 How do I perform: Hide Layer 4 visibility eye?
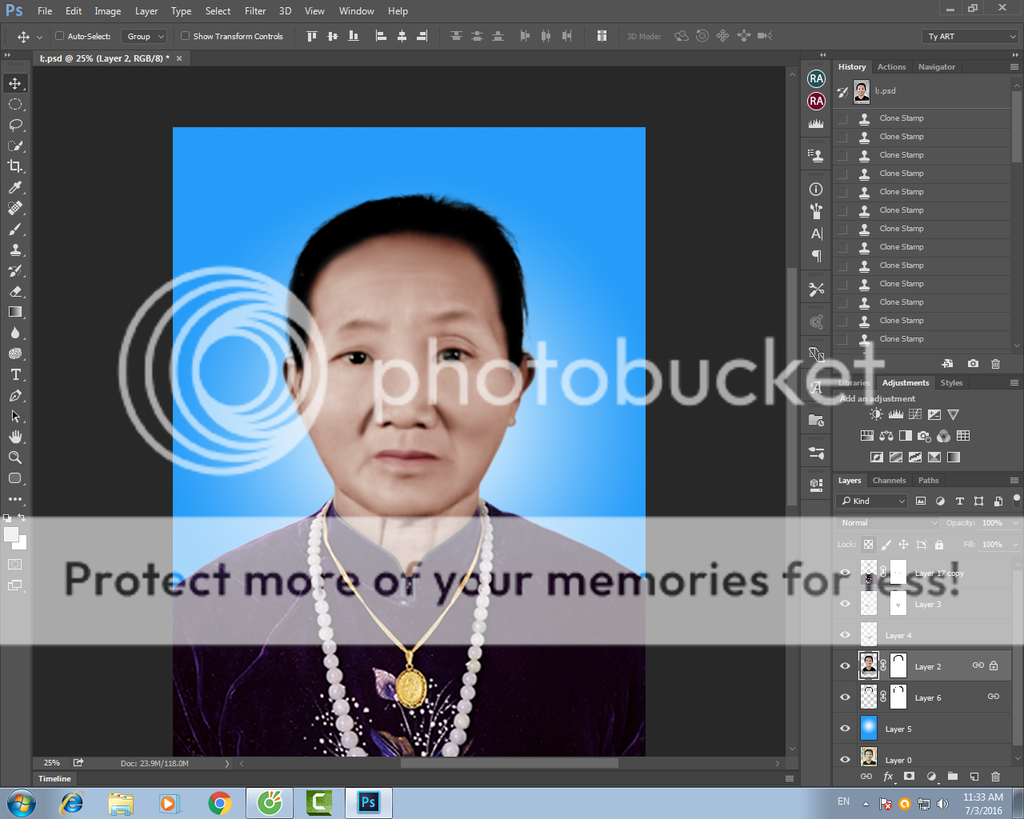coord(845,635)
